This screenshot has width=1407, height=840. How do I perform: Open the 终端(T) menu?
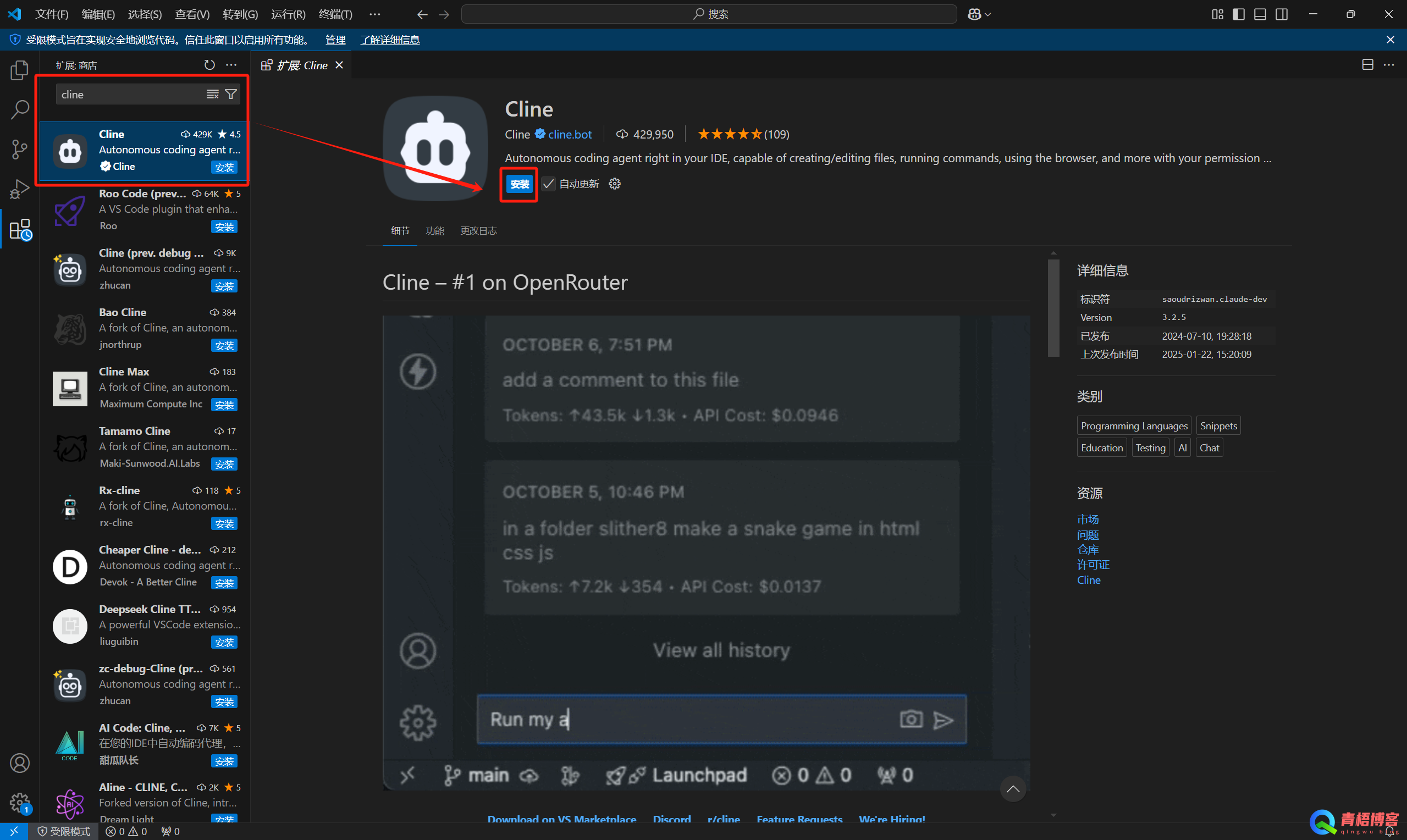pyautogui.click(x=335, y=14)
